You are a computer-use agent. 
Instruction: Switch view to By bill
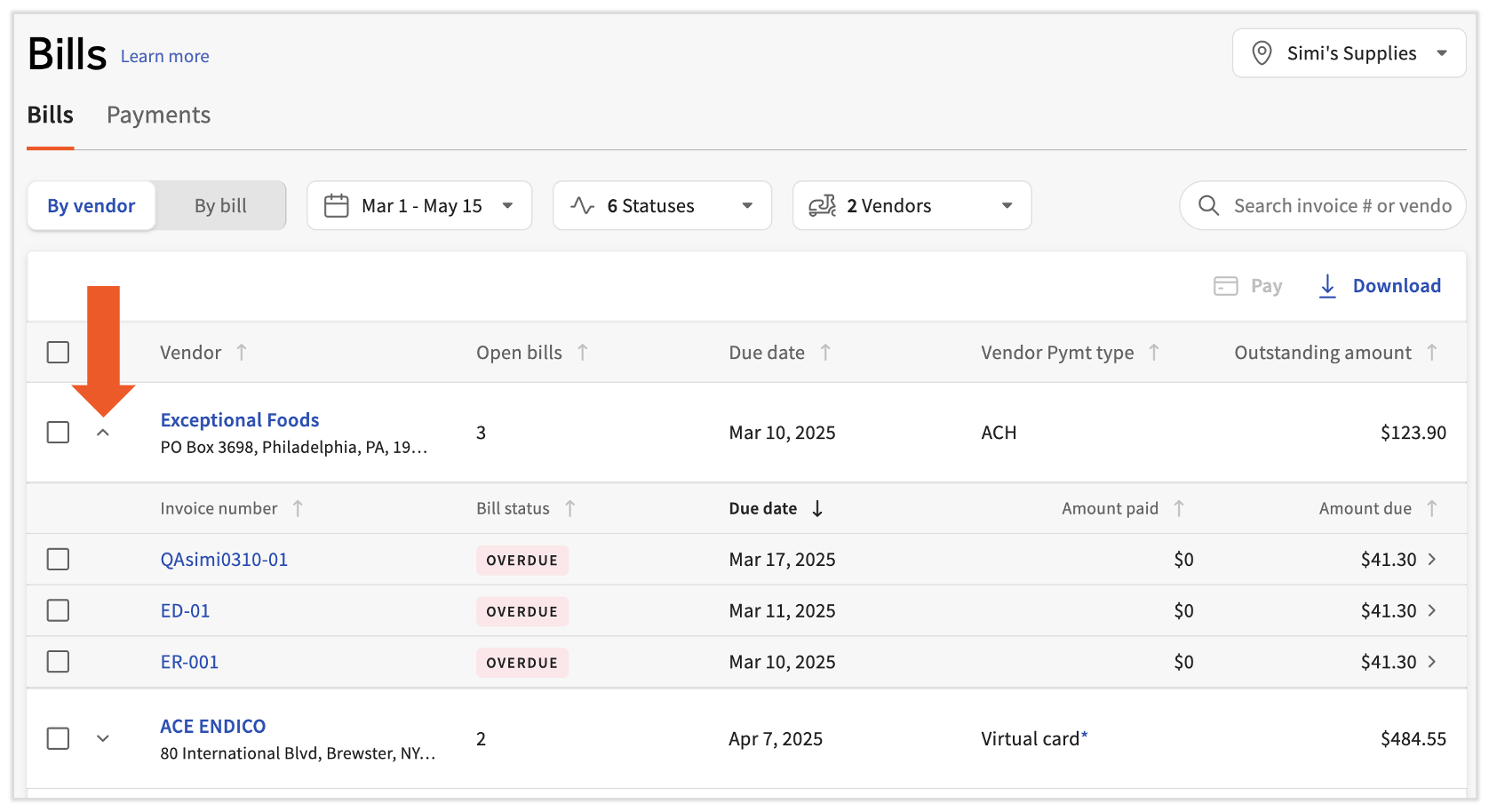pos(220,206)
